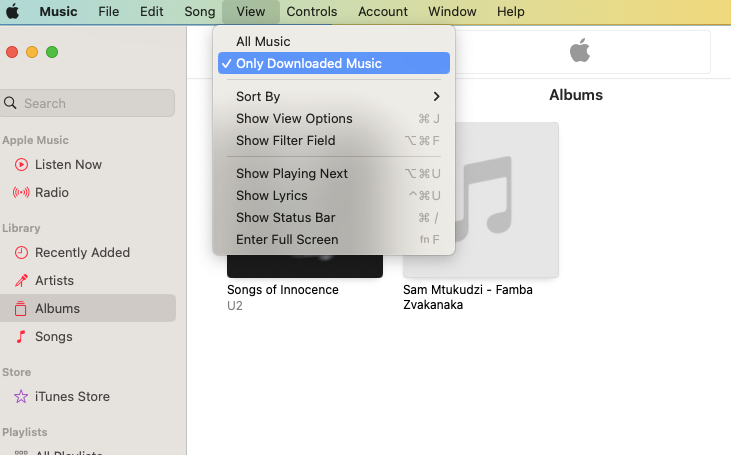Choose Show Lyrics menu item

[x=333, y=195]
